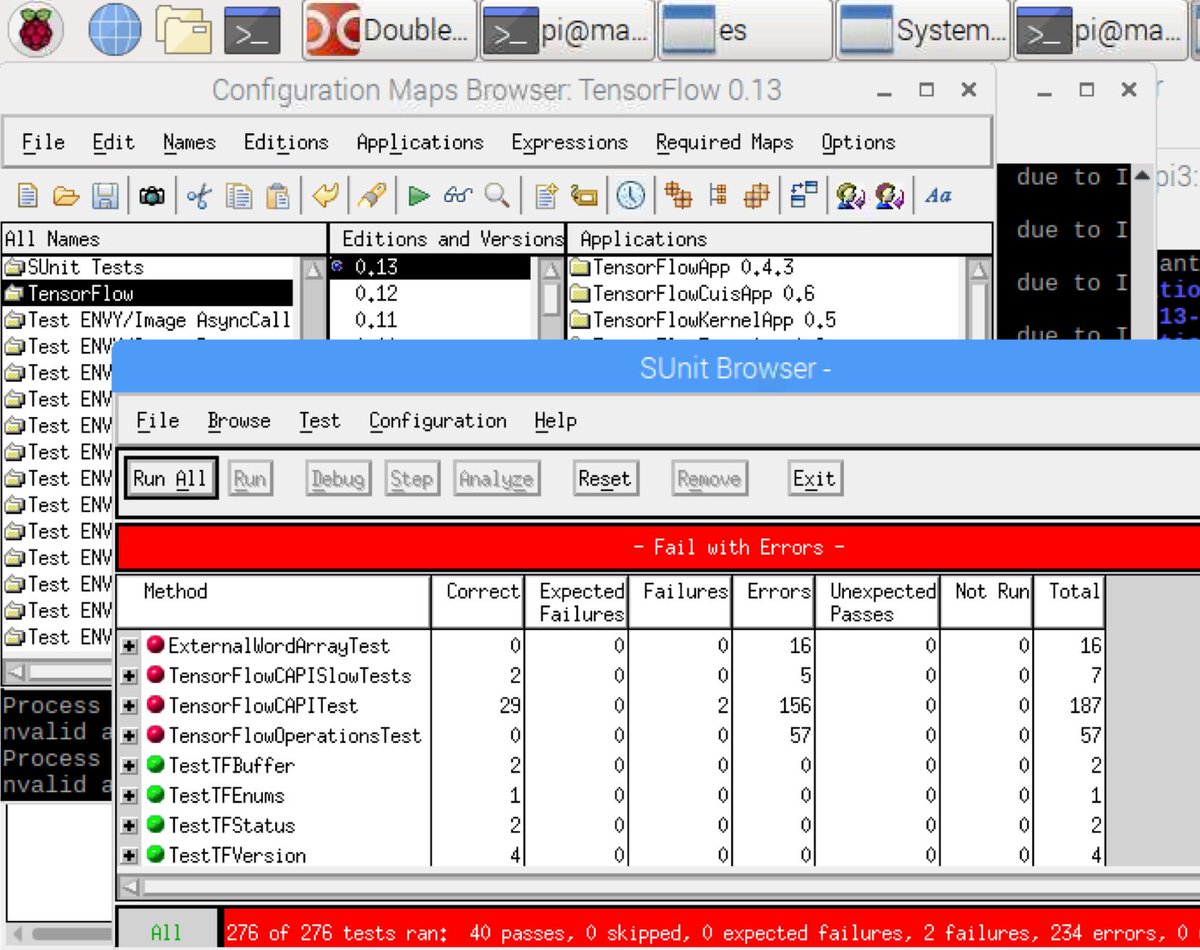
Task: Switch to the System taskbar window
Action: [x=924, y=31]
